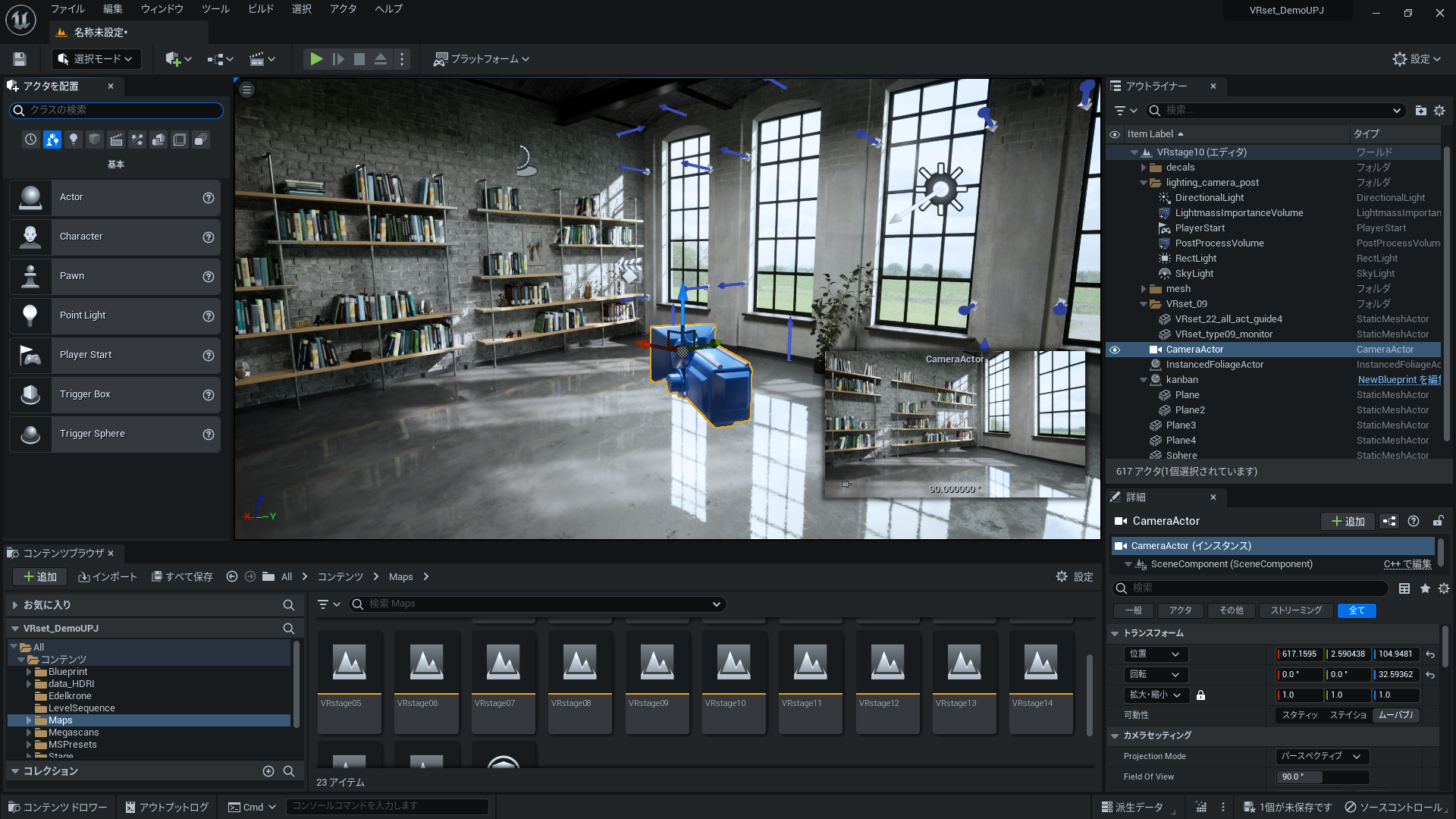Click the add folder icon in Outliner
This screenshot has width=1456, height=819.
[x=1420, y=111]
